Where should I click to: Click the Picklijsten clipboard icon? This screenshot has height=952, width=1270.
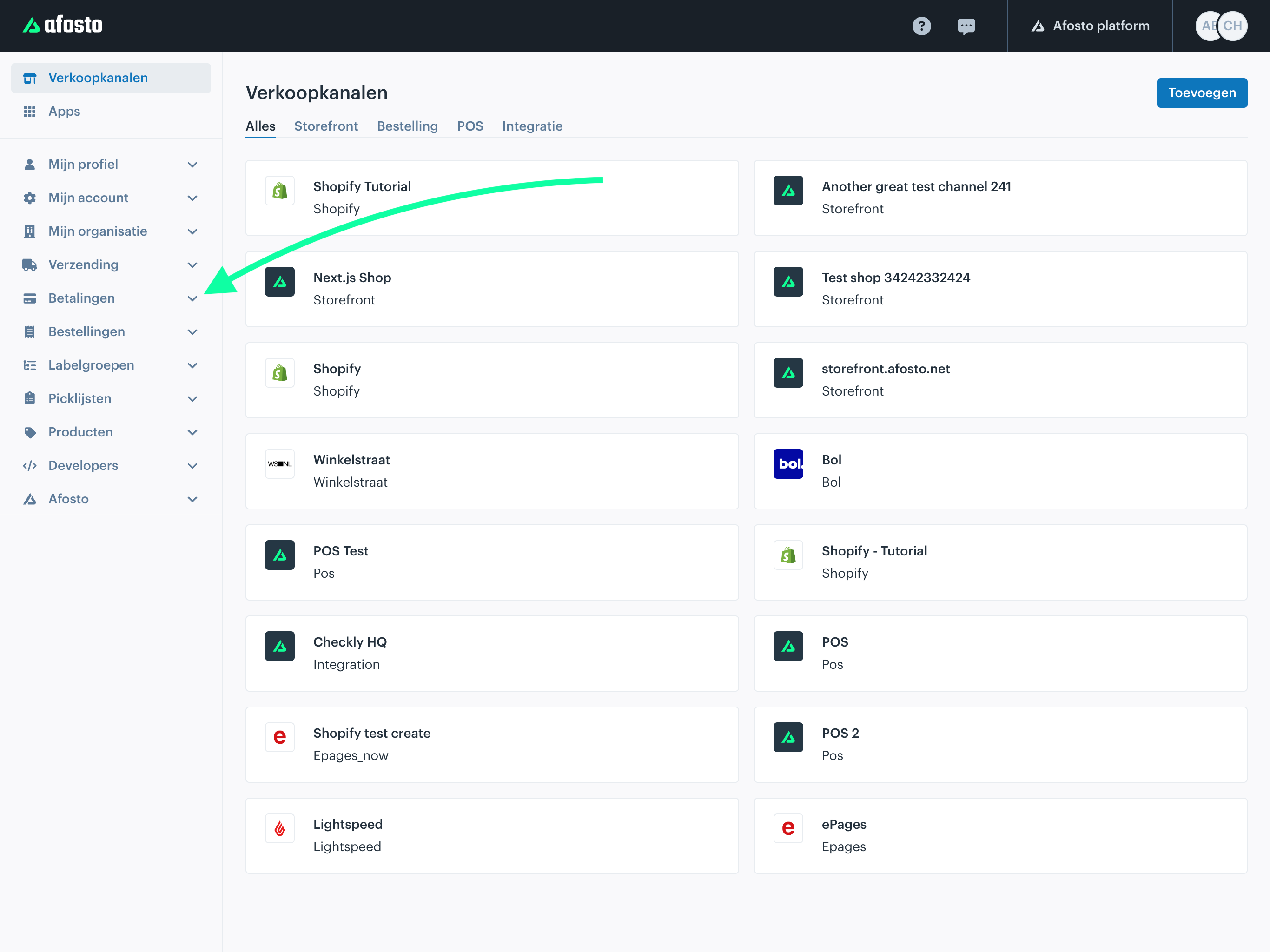tap(30, 398)
